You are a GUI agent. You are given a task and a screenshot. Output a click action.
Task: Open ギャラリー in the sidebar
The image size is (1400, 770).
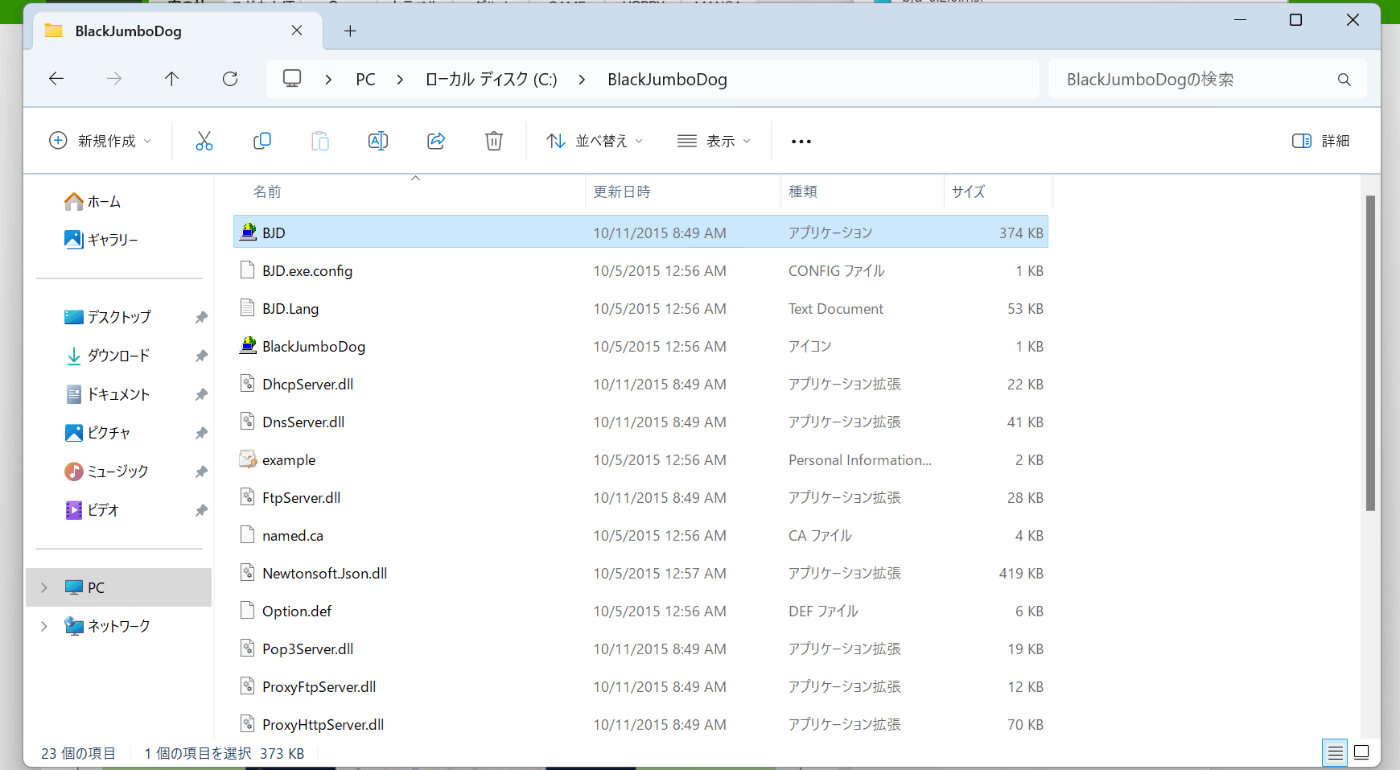tap(101, 240)
